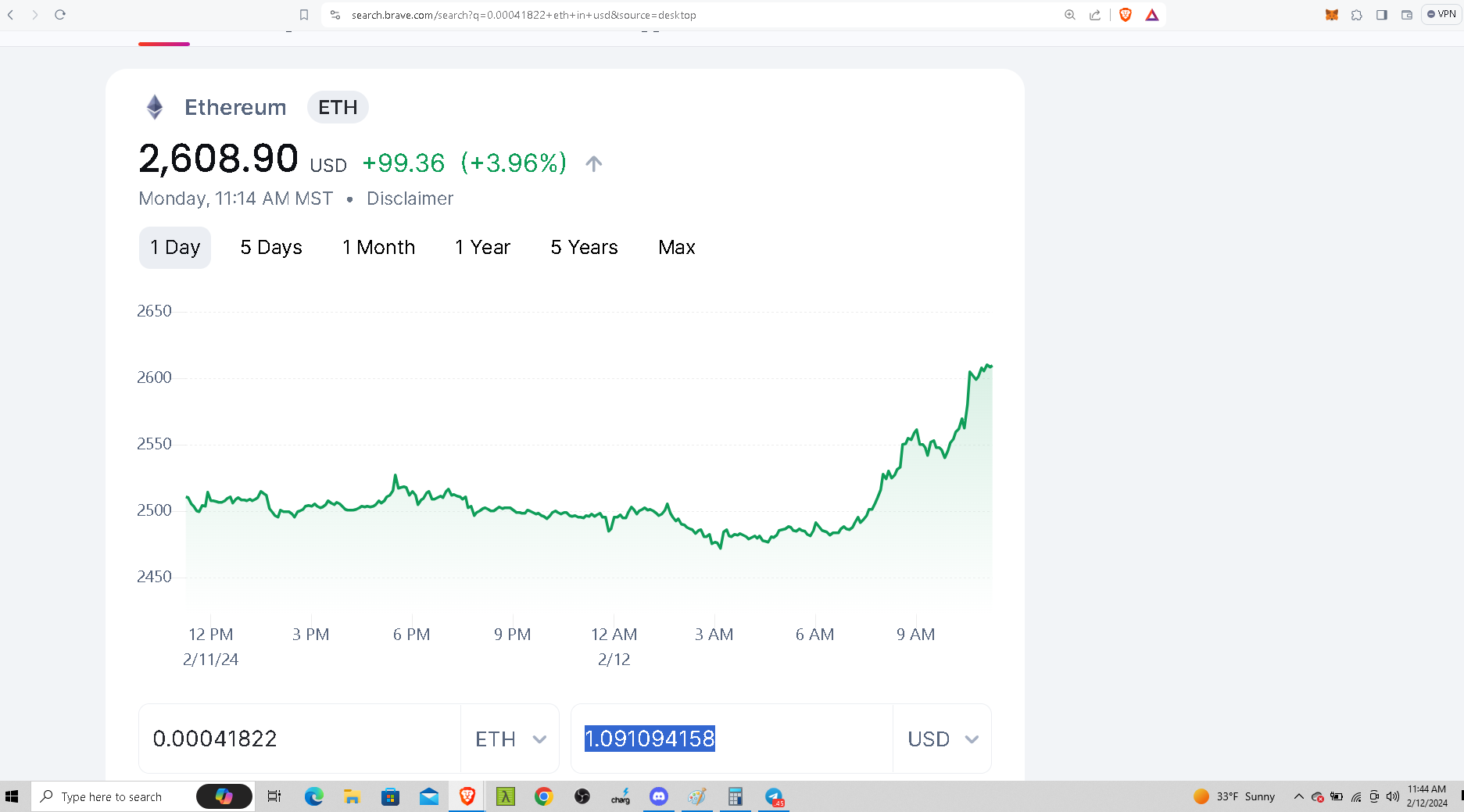1464x812 pixels.
Task: Open the volume speaker tray icon
Action: 1392,796
